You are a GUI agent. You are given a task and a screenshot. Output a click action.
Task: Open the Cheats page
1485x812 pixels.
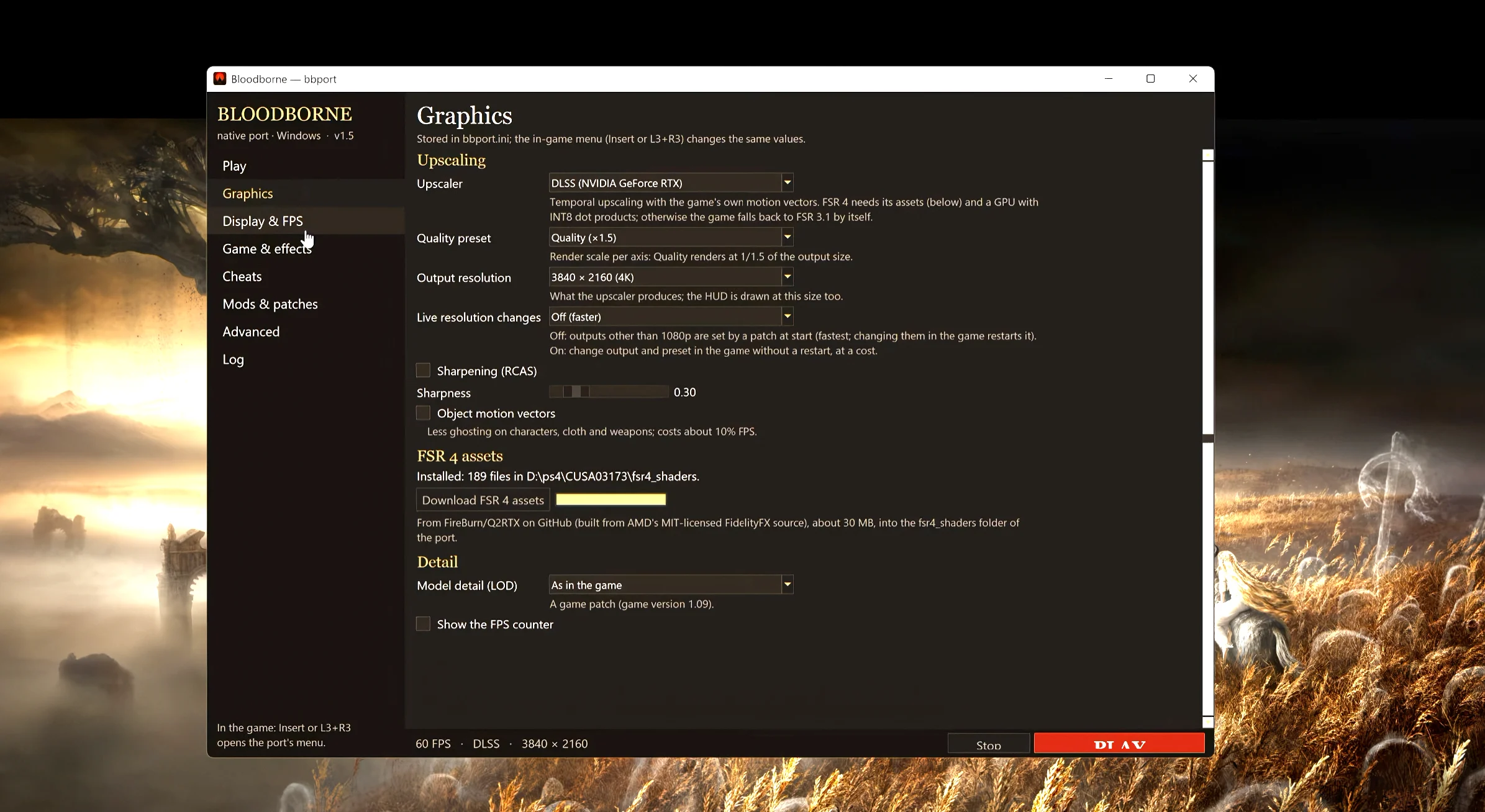(306, 276)
